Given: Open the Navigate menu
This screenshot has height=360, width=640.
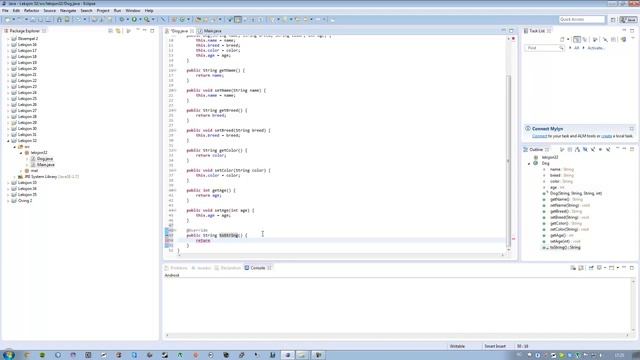Looking at the screenshot, I should tap(68, 11).
